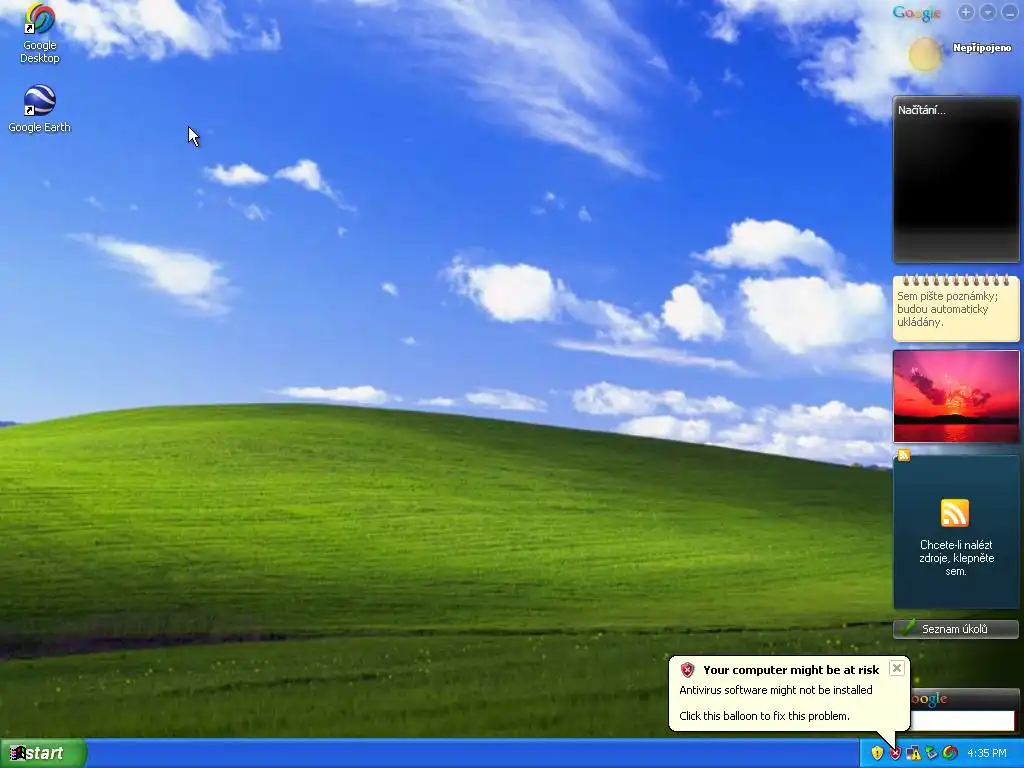Viewport: 1024px width, 768px height.
Task: Open the 'Seznam úkolů' to-do list gadget
Action: click(956, 629)
